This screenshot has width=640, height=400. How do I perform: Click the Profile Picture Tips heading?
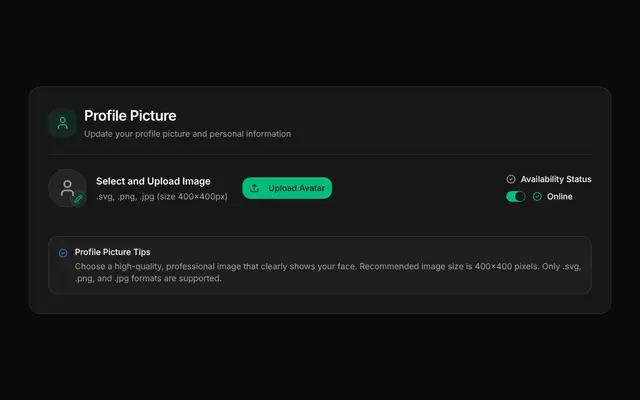click(112, 252)
